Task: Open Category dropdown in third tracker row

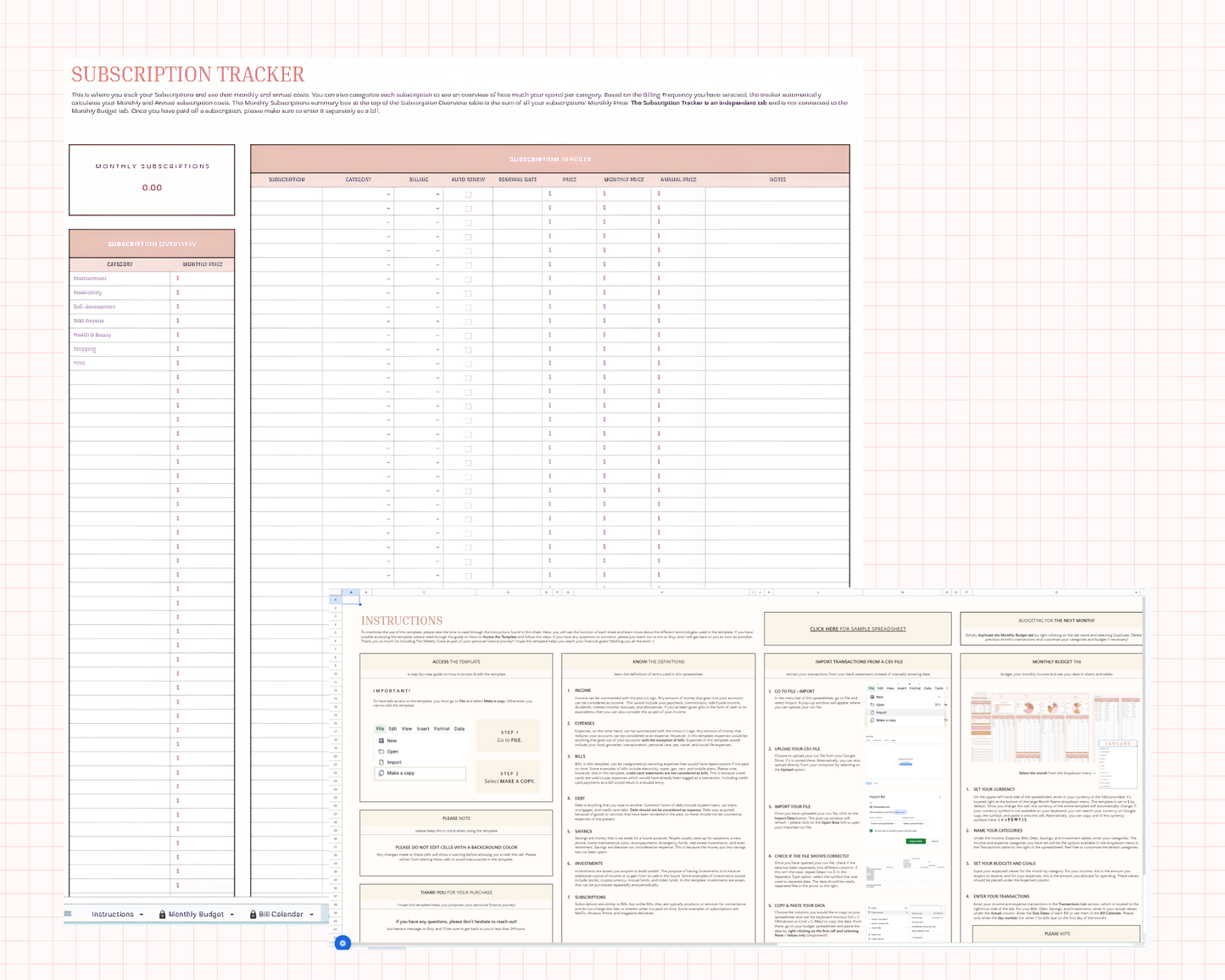Action: pos(388,222)
